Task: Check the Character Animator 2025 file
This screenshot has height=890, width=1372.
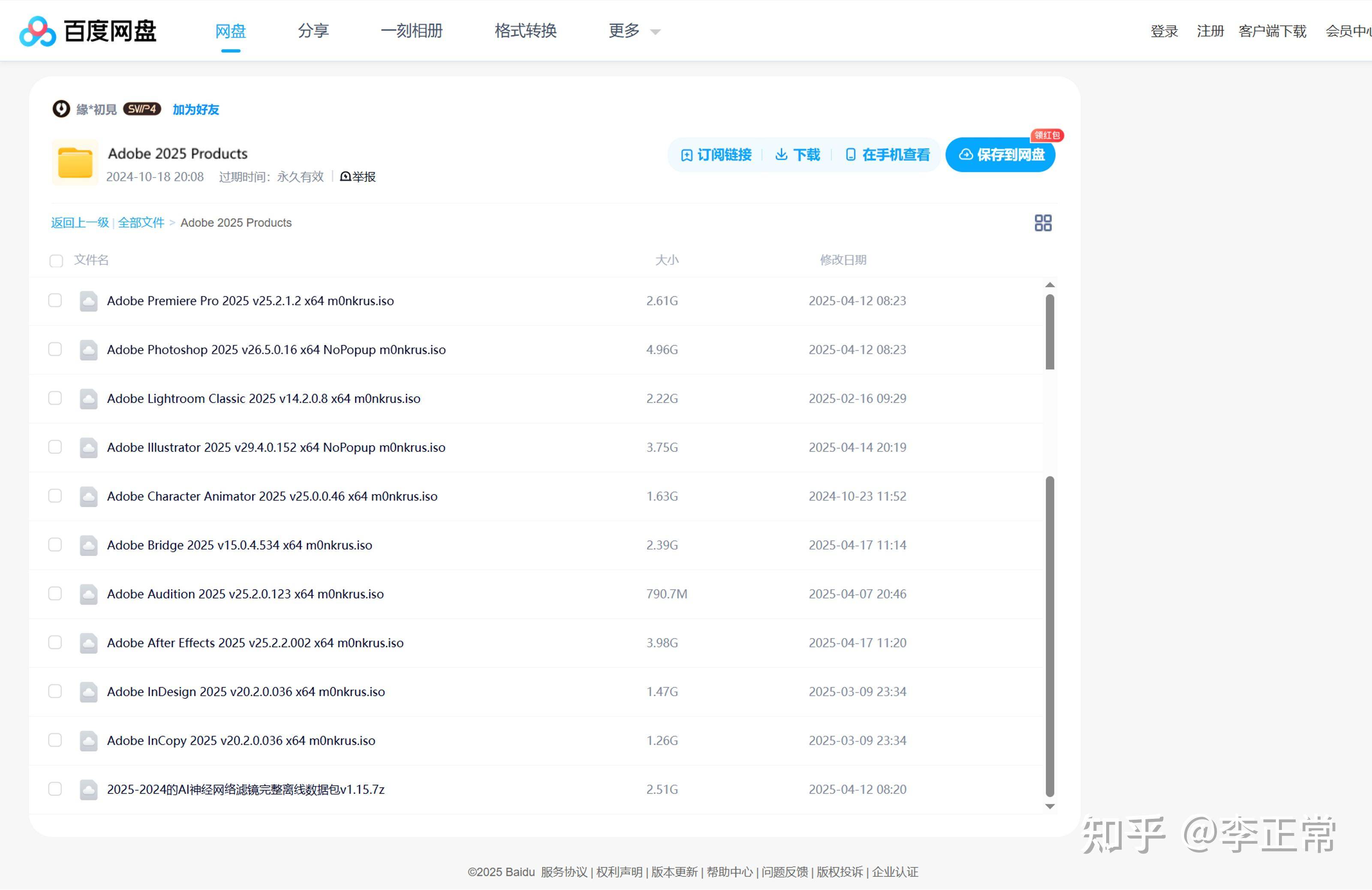Action: [x=55, y=496]
